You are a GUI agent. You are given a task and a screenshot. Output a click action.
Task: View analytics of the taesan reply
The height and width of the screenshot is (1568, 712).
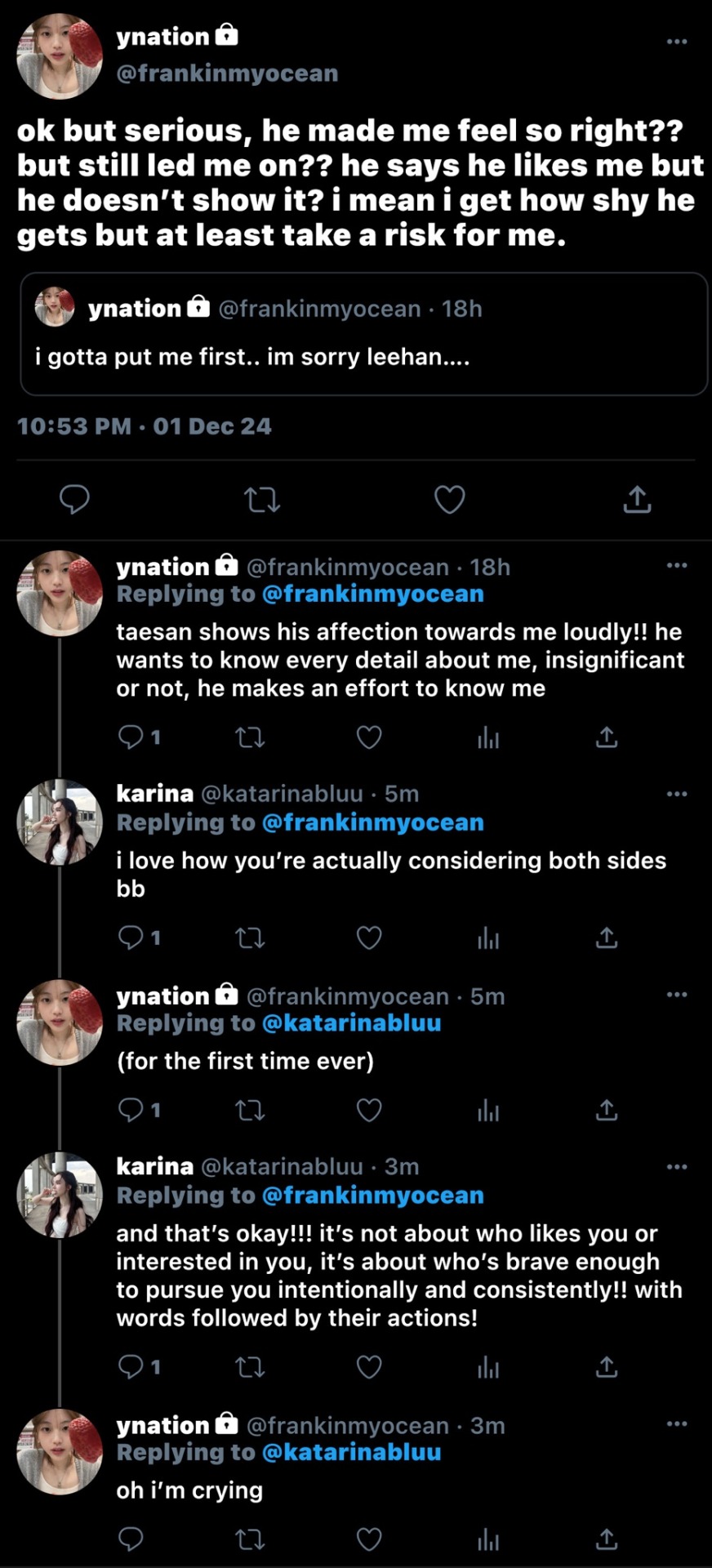click(x=488, y=737)
